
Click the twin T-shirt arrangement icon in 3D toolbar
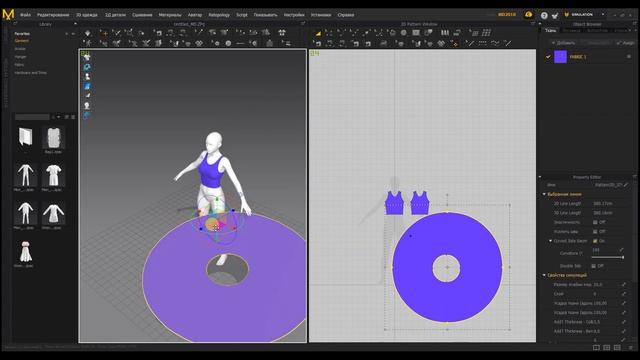[x=282, y=33]
